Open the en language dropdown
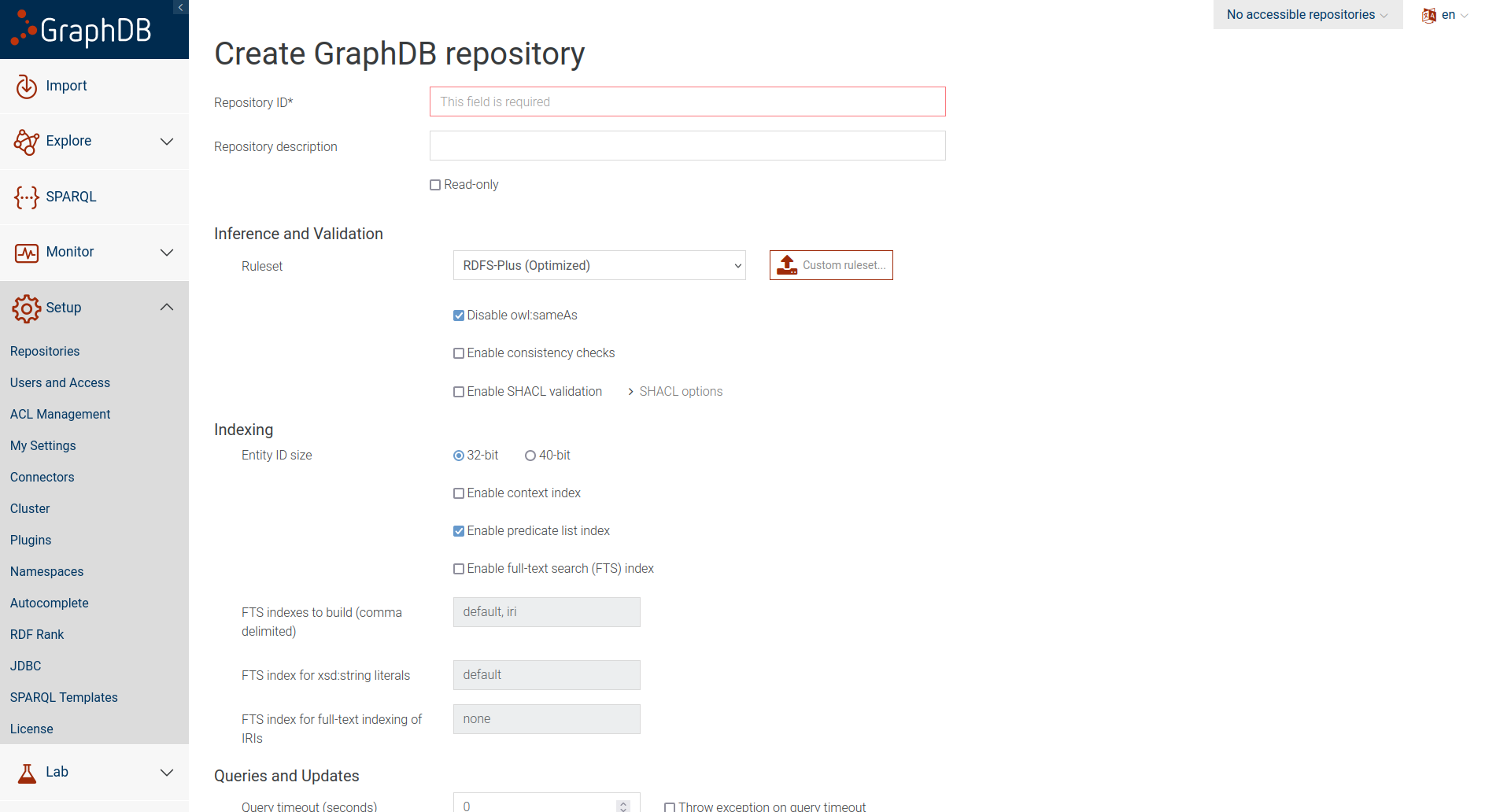 pyautogui.click(x=1445, y=15)
